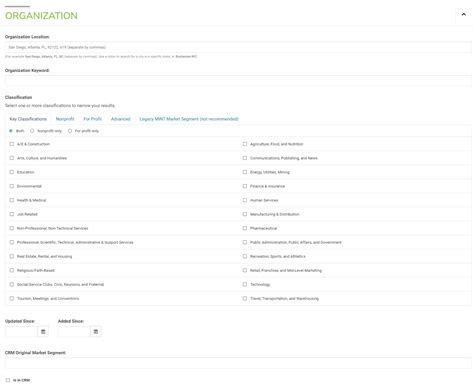Viewport: 474px width, 392px height.
Task: Check the Job-Related checkbox
Action: pos(12,214)
